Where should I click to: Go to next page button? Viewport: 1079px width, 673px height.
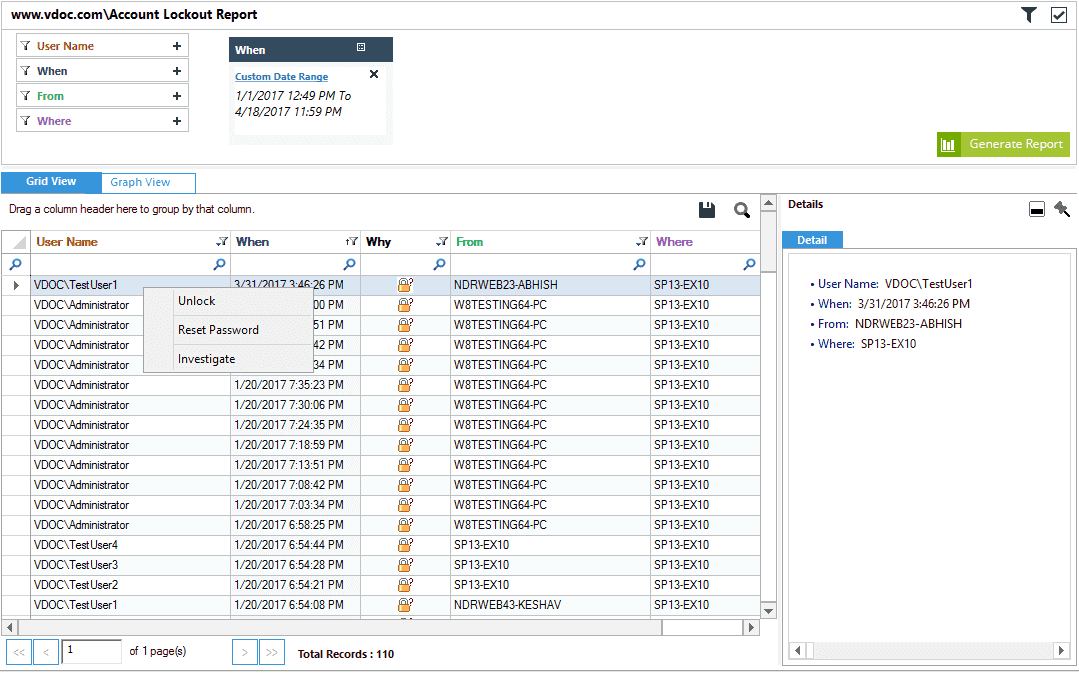tap(244, 652)
